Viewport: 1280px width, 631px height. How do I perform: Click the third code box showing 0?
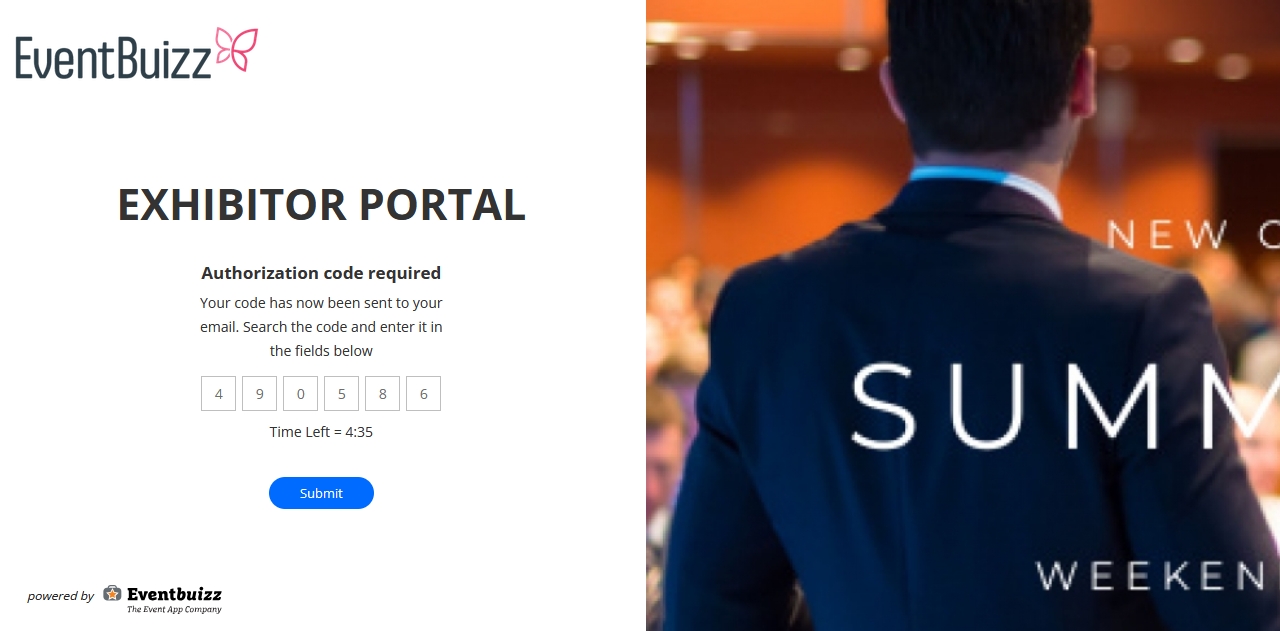pyautogui.click(x=301, y=394)
